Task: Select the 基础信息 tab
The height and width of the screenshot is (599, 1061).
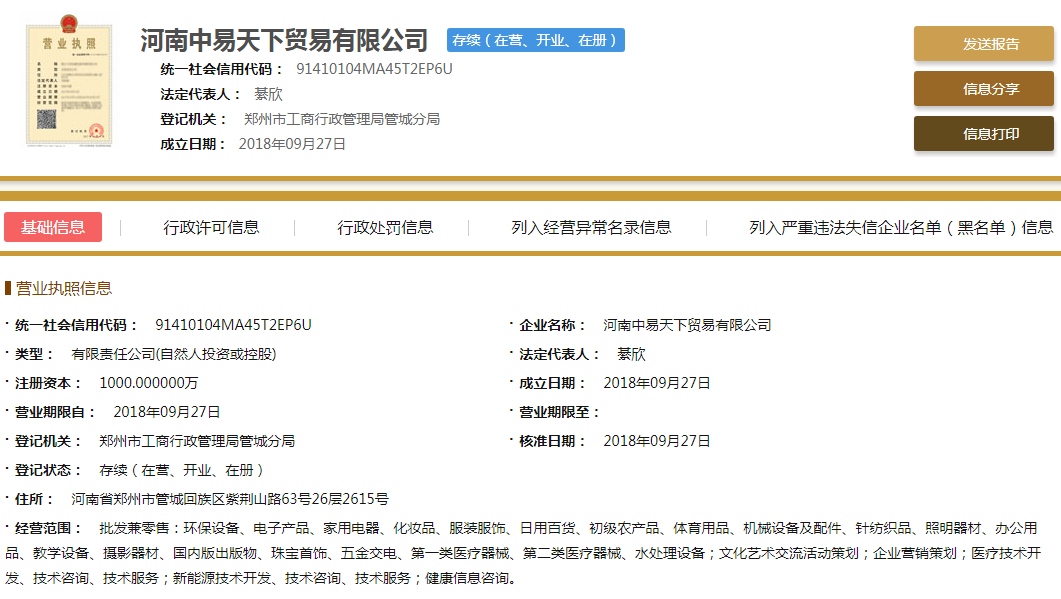Action: click(53, 227)
